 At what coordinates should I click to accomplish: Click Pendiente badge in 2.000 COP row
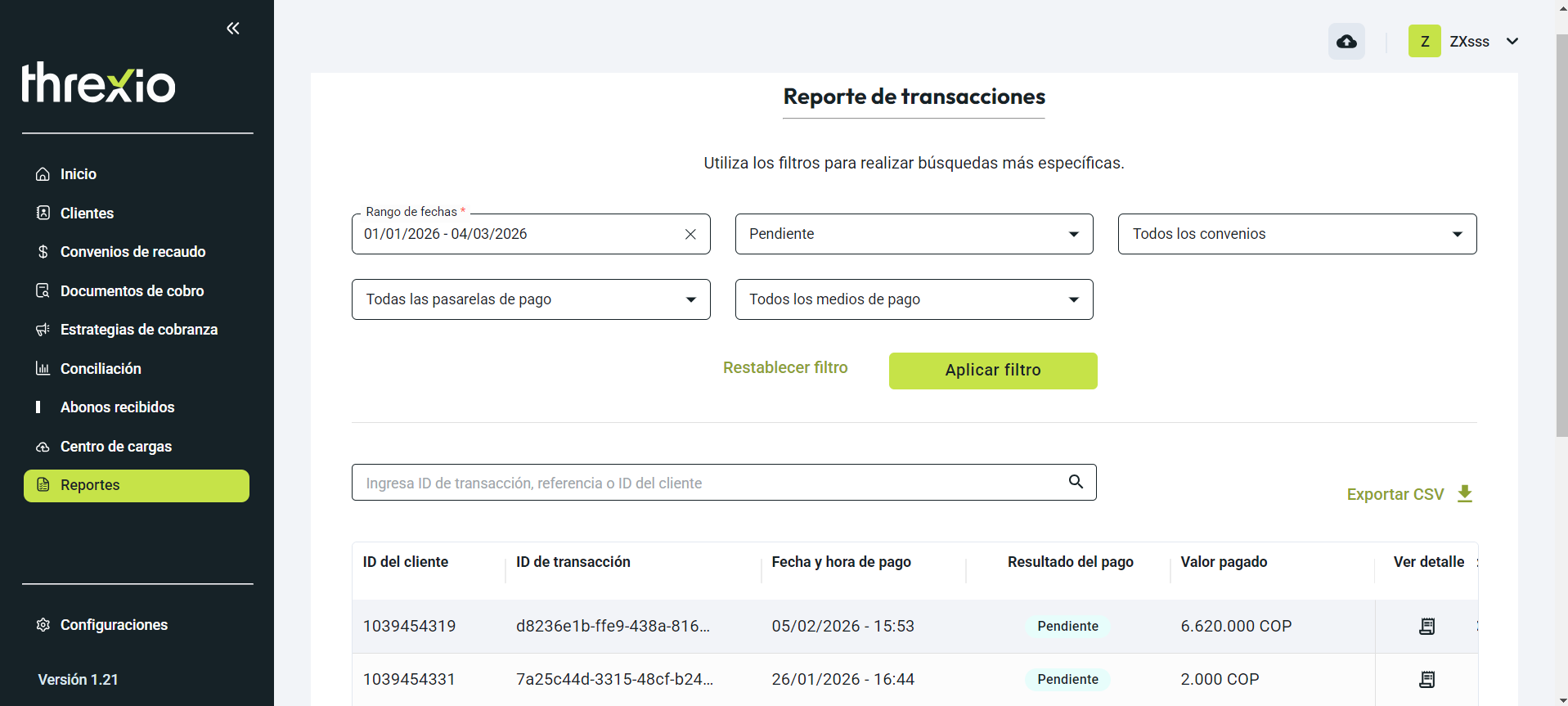[1067, 680]
